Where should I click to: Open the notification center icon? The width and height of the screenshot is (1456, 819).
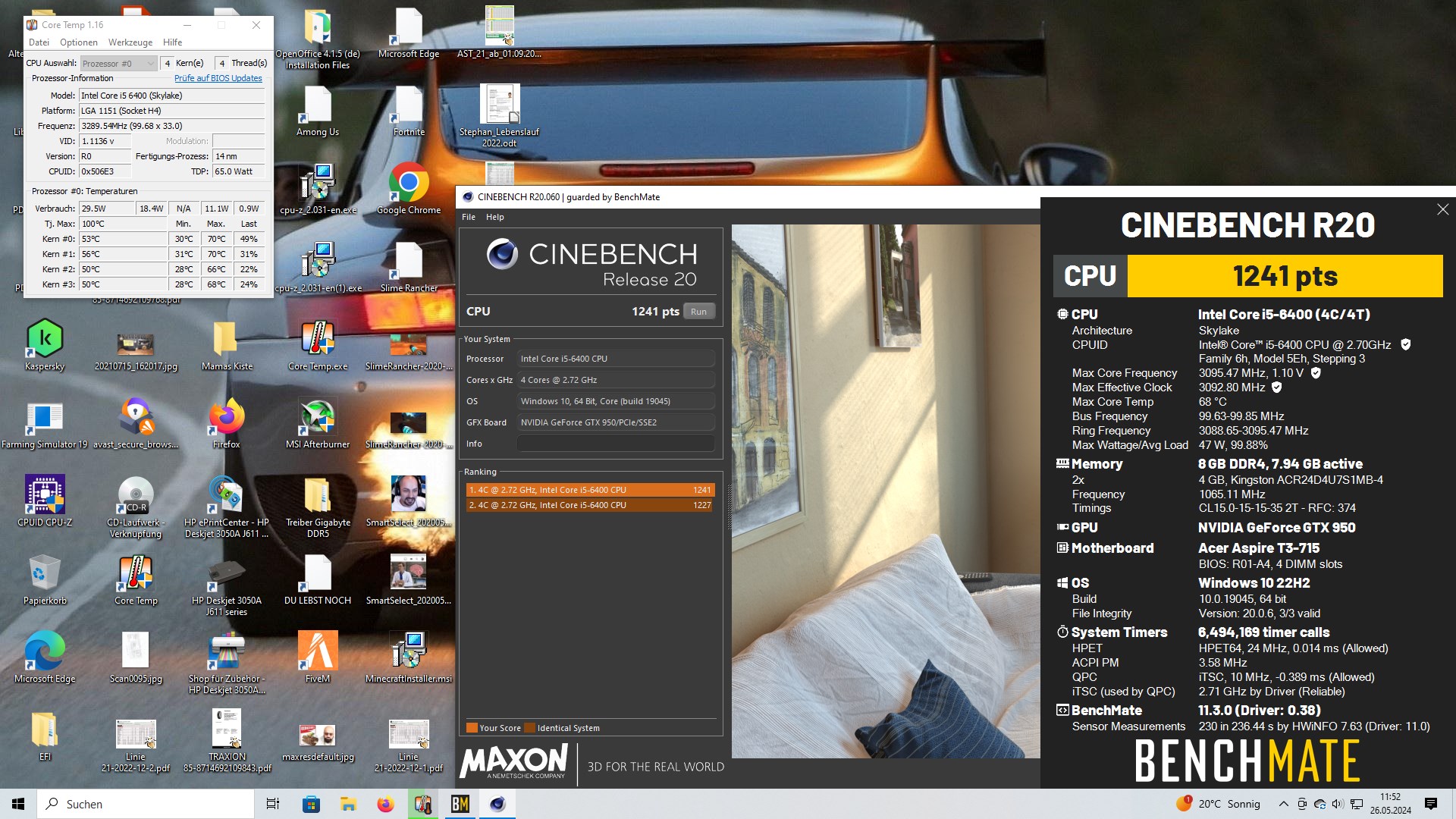pos(1431,804)
